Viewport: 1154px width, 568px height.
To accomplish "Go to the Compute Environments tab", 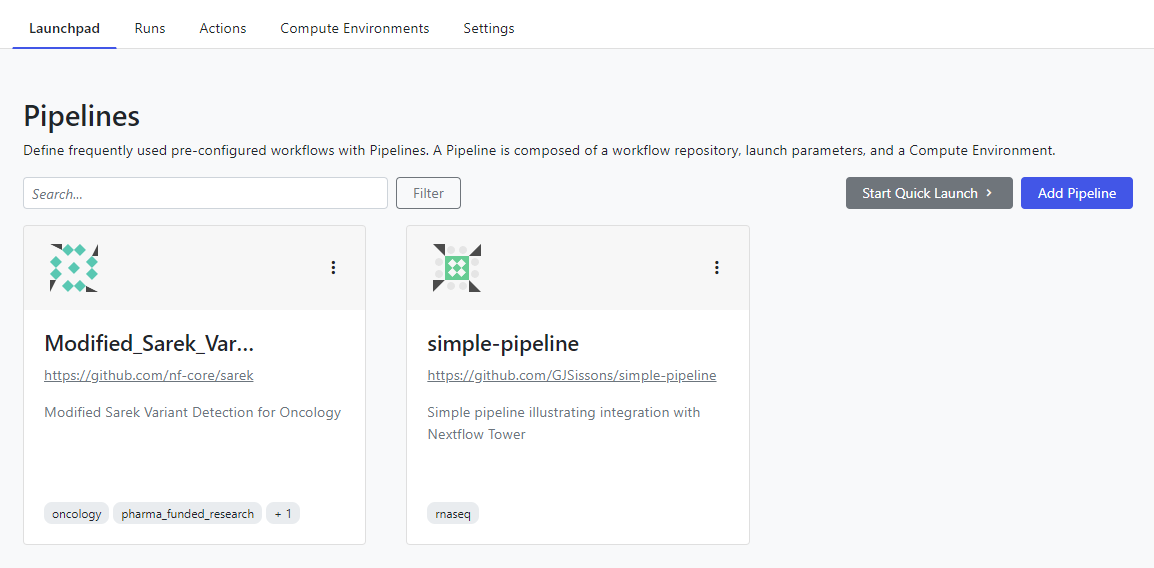I will click(x=355, y=28).
